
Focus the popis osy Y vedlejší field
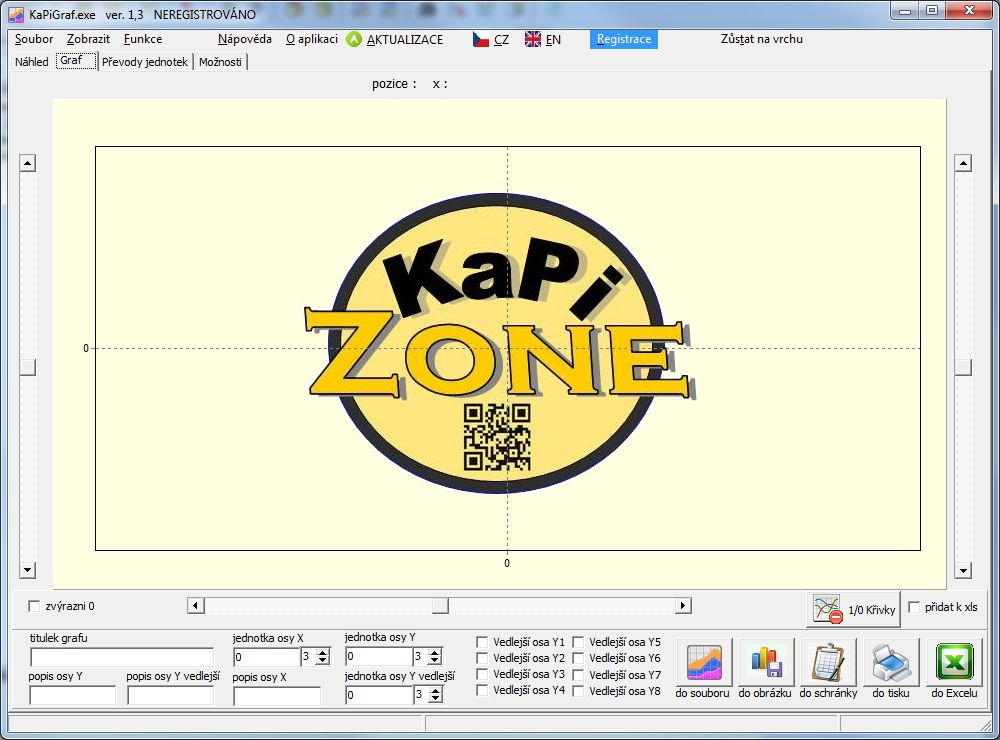[x=170, y=695]
